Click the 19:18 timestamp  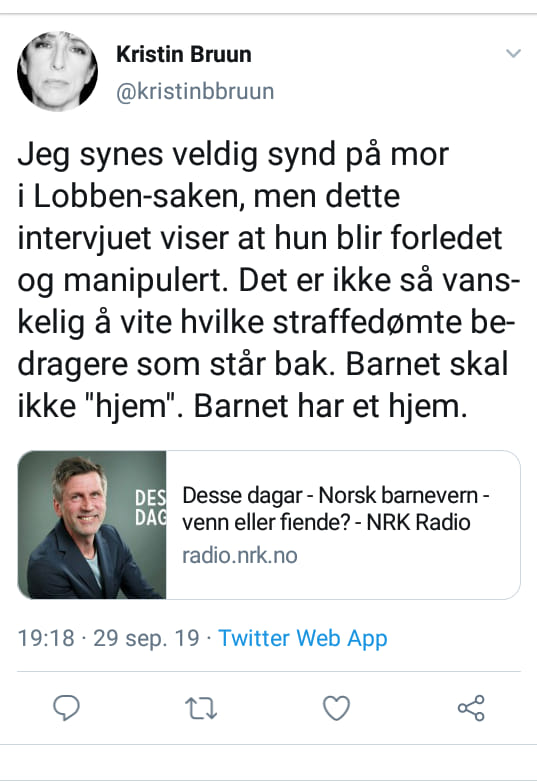(x=46, y=638)
